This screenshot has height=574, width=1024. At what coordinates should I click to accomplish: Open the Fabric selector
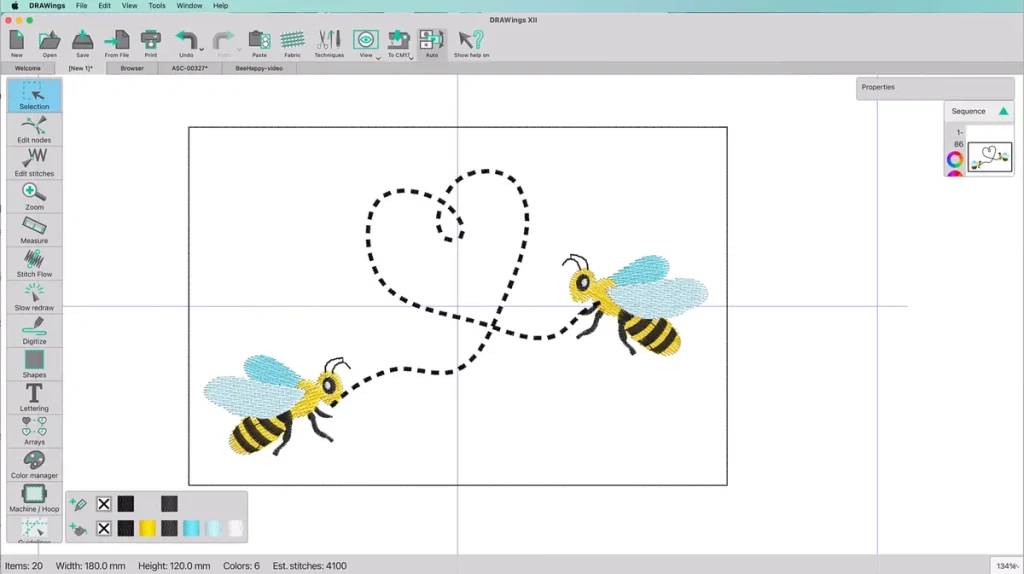coord(293,44)
